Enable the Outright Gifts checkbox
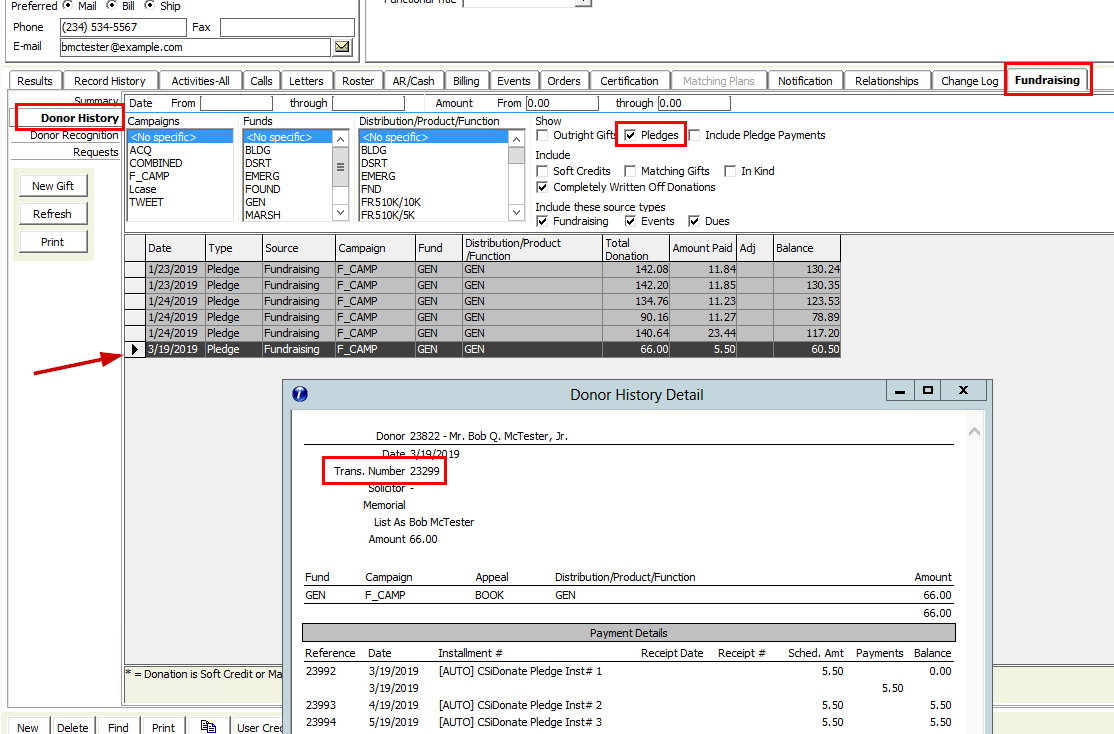This screenshot has height=734, width=1114. (x=542, y=135)
